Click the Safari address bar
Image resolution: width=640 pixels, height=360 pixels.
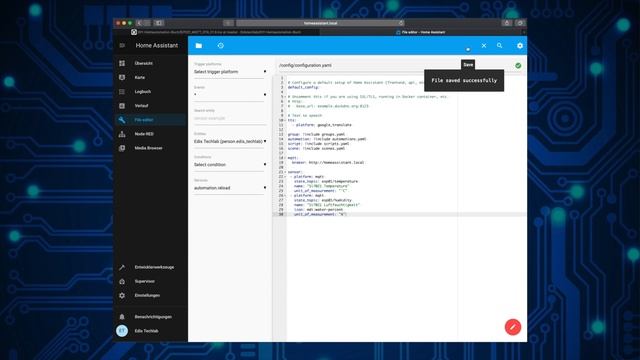[320, 23]
